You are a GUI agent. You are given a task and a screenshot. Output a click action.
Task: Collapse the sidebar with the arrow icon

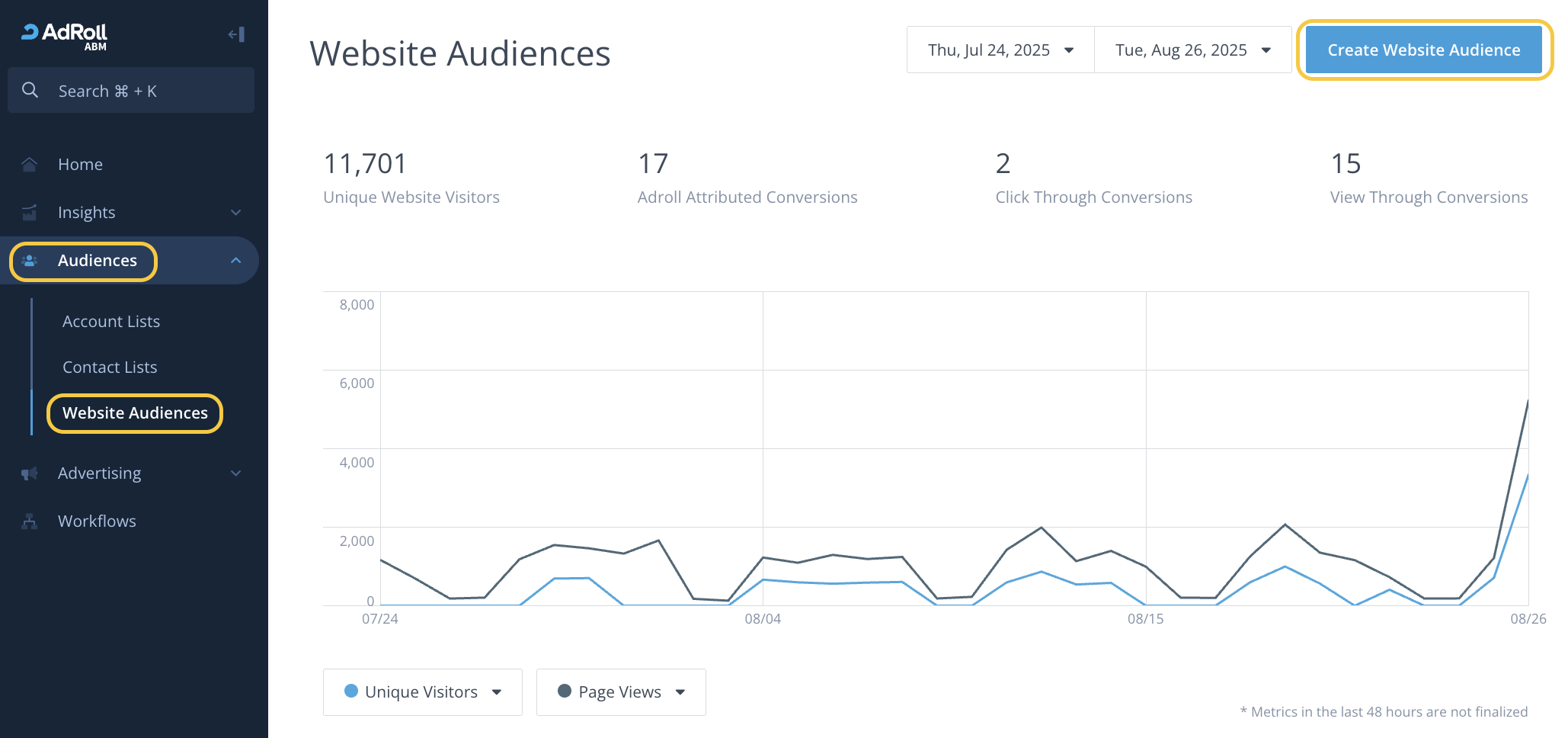pyautogui.click(x=236, y=34)
